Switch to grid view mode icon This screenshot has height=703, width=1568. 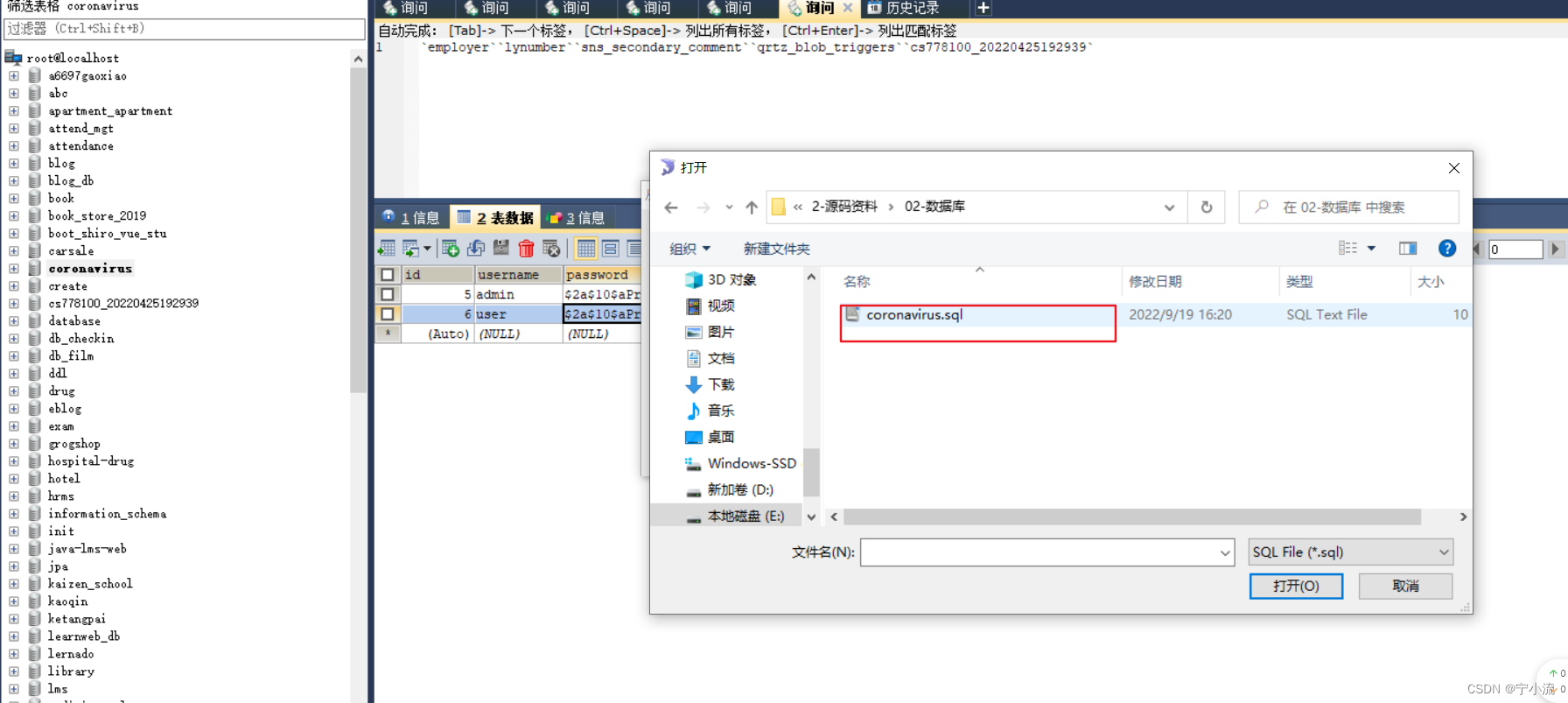coord(586,249)
